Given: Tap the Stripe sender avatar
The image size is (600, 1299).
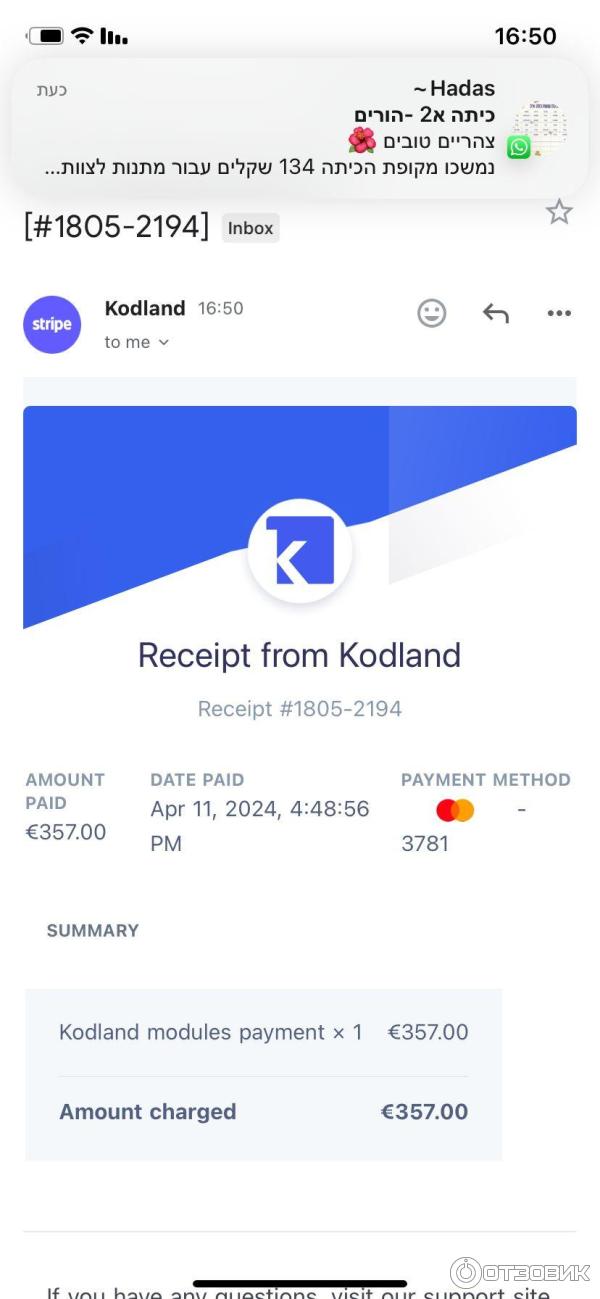Looking at the screenshot, I should click(52, 325).
